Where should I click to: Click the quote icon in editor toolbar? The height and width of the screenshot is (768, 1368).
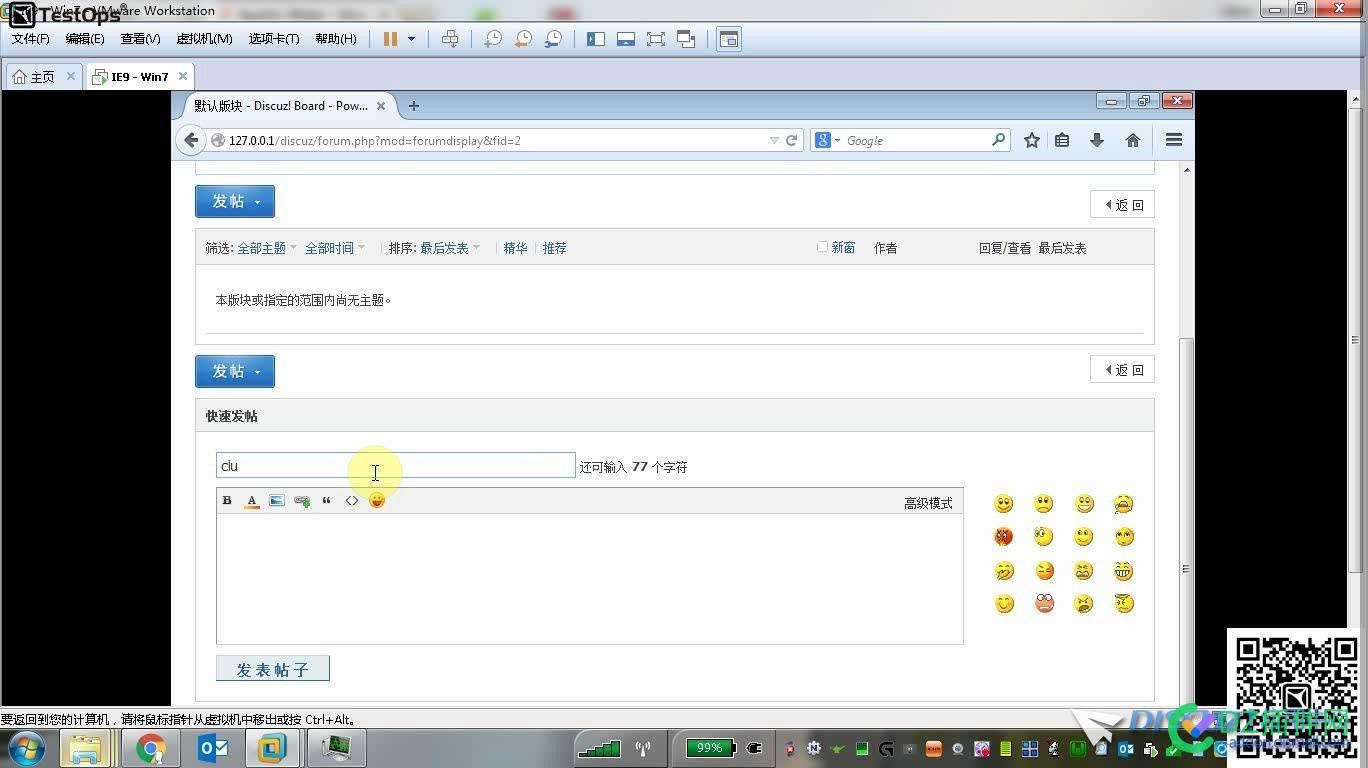coord(327,501)
